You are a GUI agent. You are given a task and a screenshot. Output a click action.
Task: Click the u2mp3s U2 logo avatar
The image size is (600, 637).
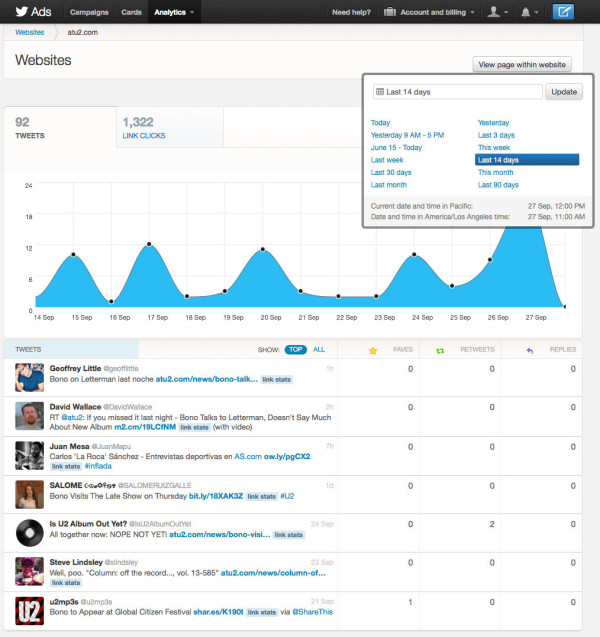pos(29,611)
